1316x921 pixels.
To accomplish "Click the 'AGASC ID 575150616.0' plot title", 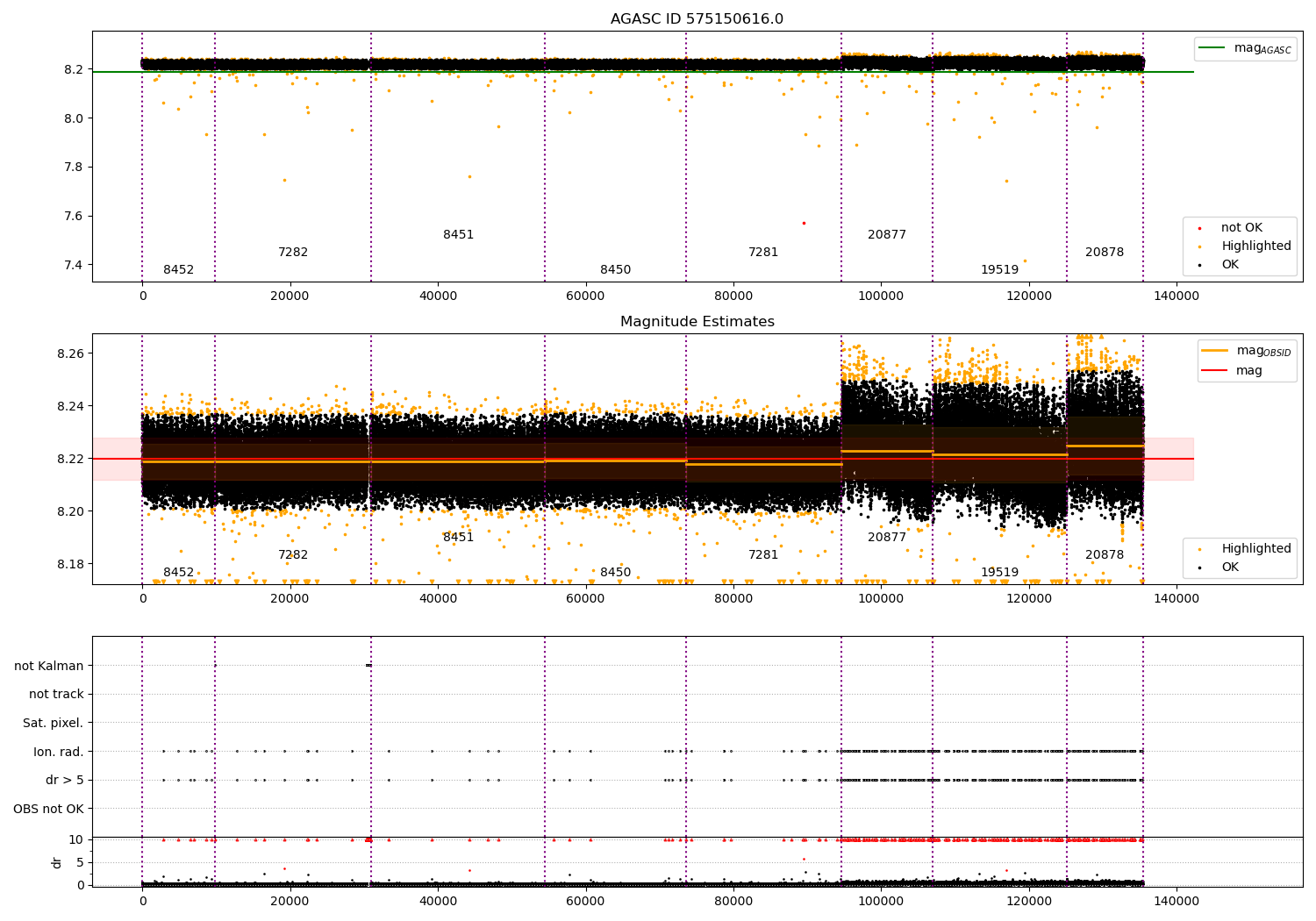I will (x=697, y=19).
